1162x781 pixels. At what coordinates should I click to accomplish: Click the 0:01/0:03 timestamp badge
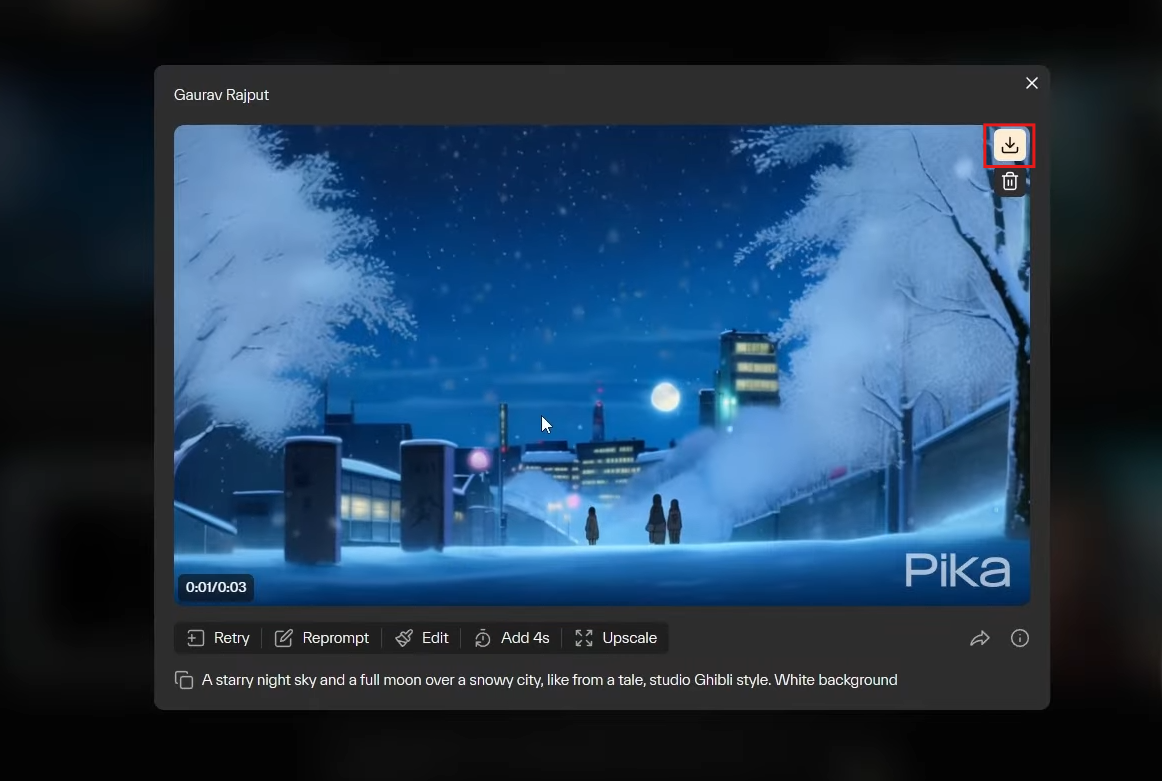[x=216, y=587]
